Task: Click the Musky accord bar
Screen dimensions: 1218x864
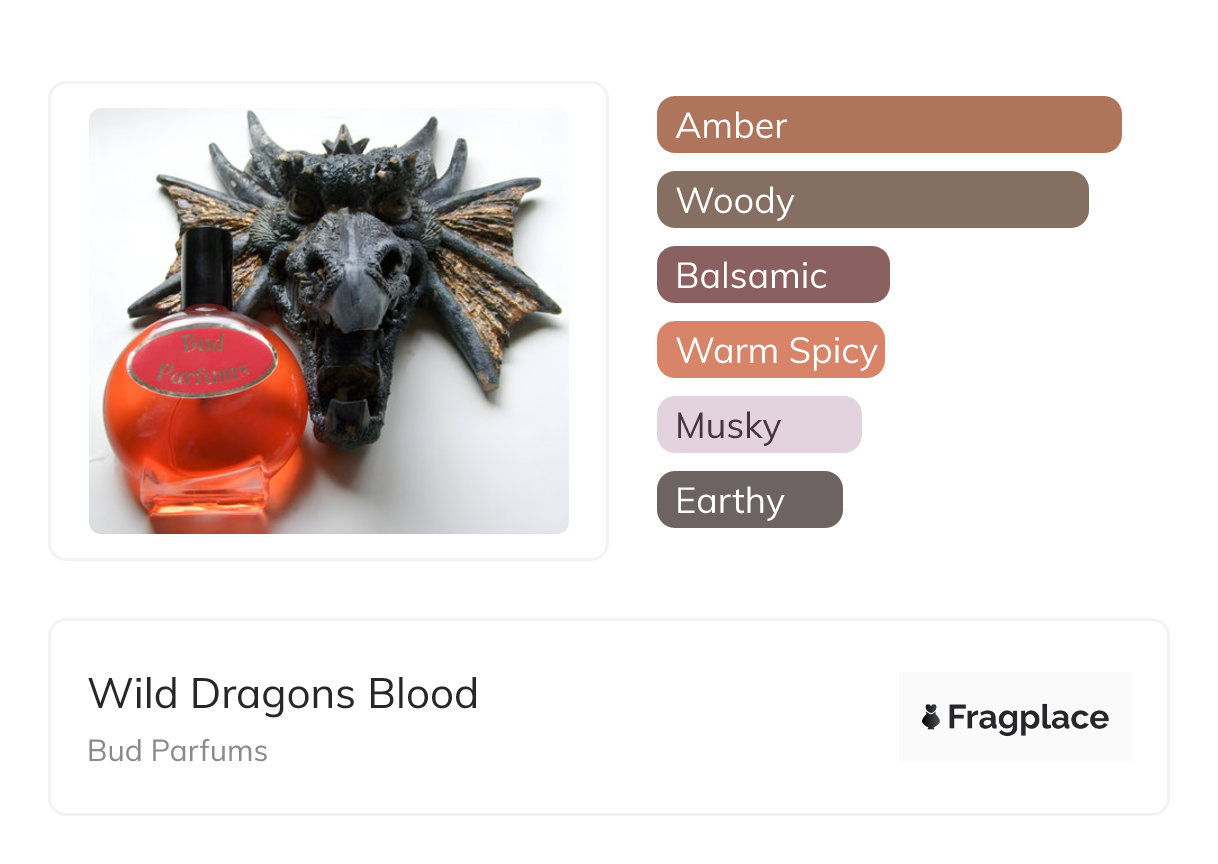Action: click(758, 425)
